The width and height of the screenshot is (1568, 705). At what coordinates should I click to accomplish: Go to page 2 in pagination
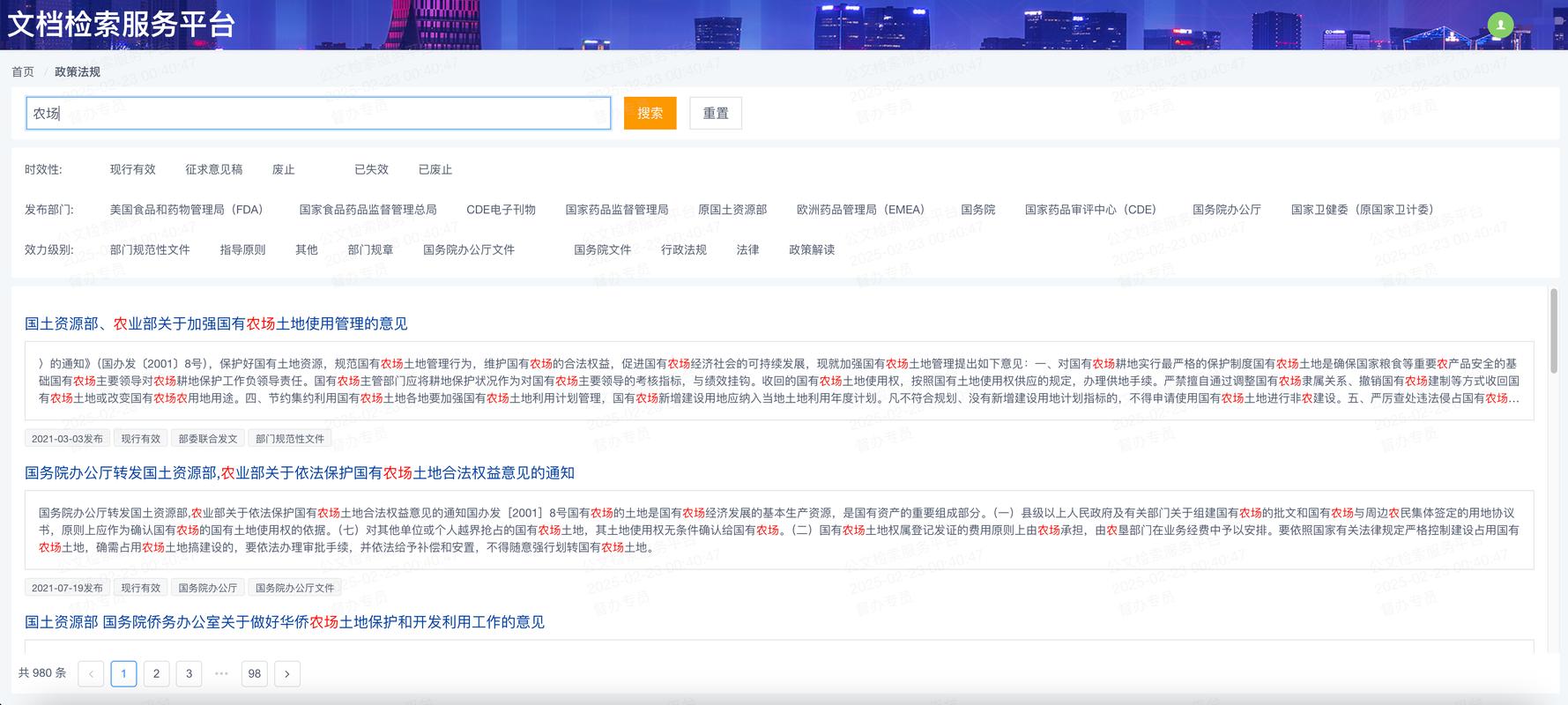click(156, 674)
